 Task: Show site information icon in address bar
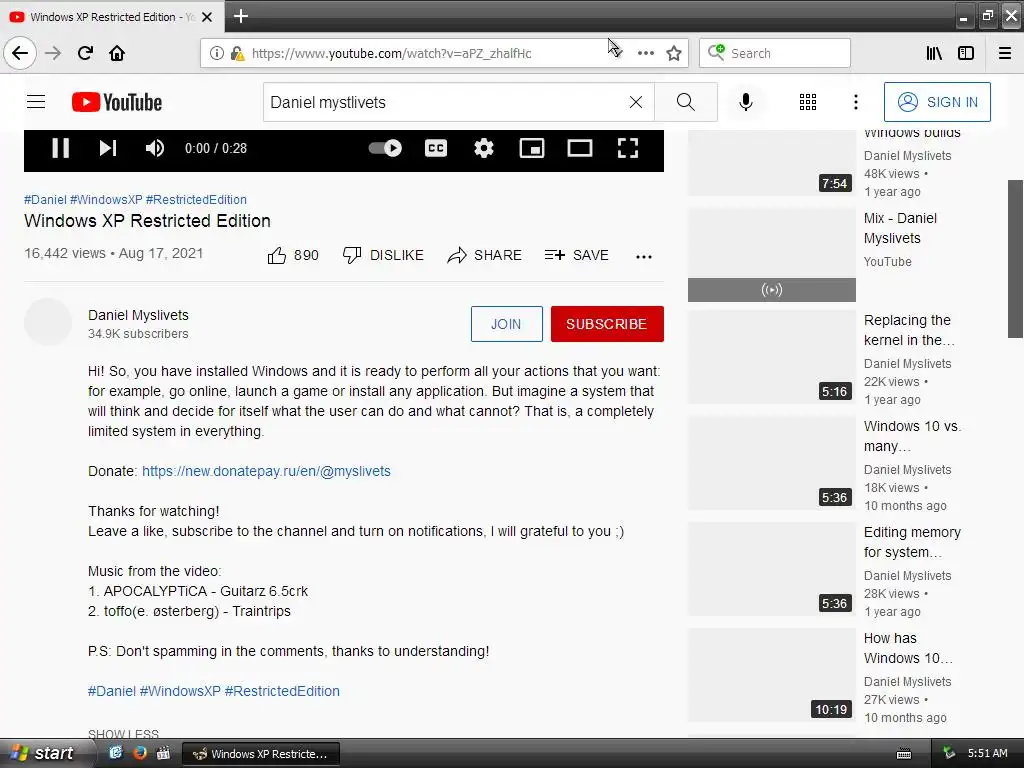216,53
